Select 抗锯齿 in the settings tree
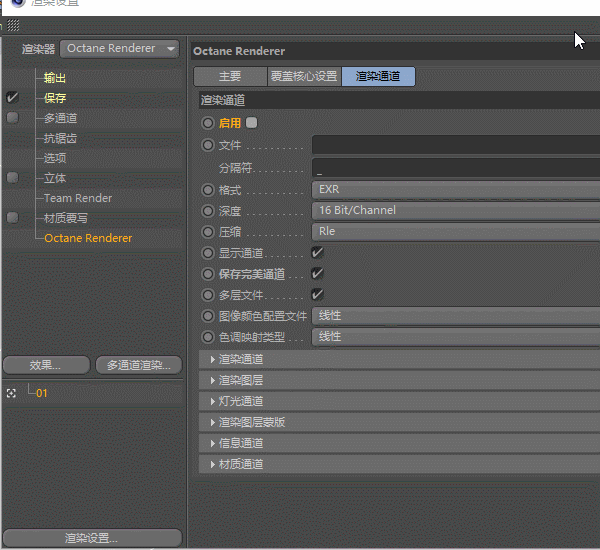600x550 pixels. 60,138
